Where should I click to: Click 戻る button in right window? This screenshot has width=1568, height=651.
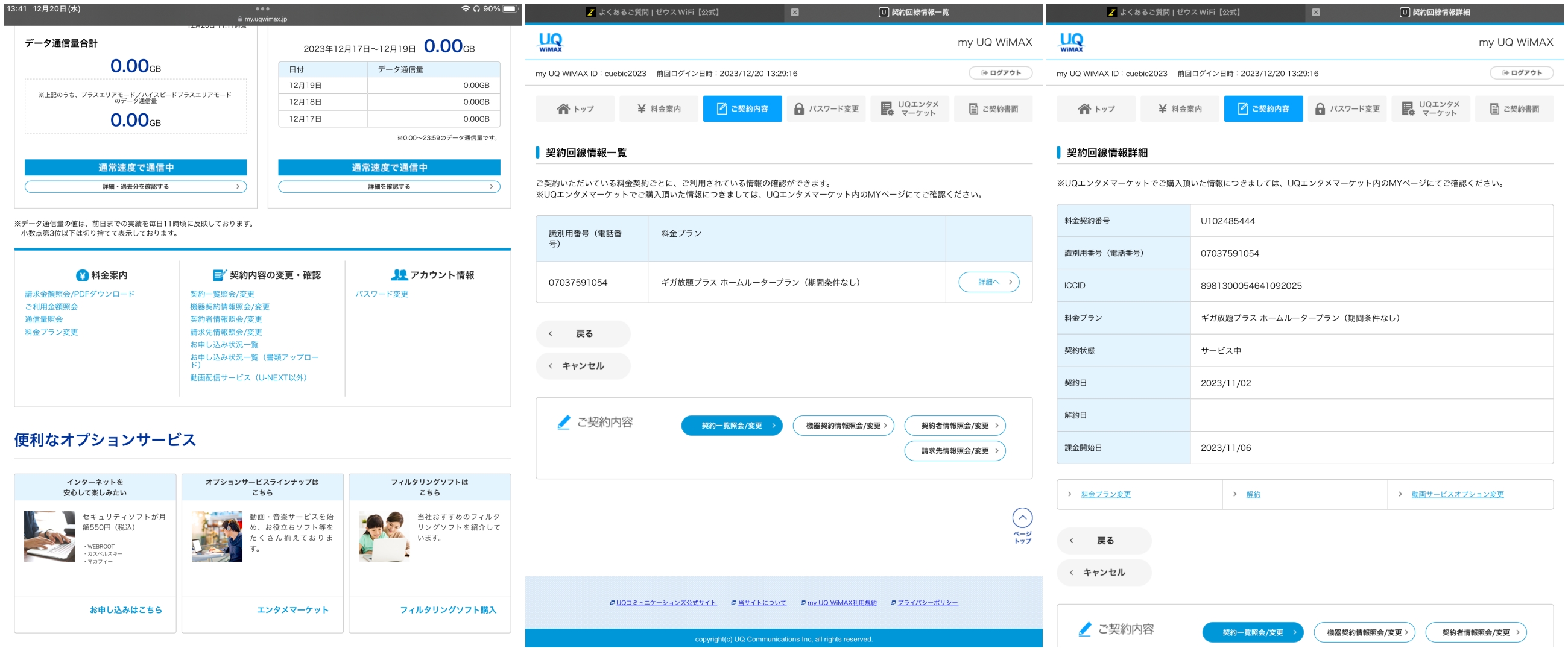[x=1104, y=541]
